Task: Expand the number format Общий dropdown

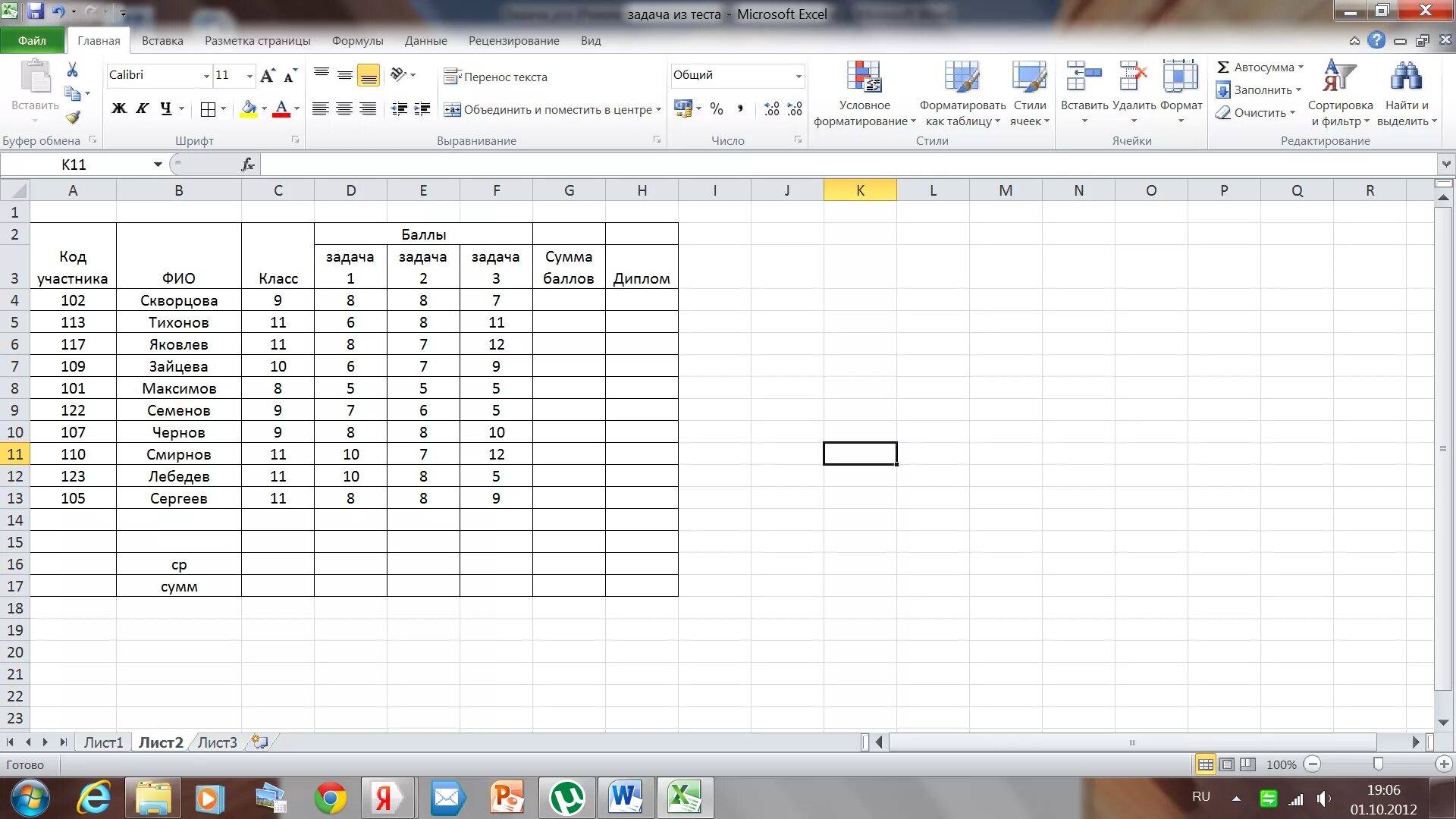Action: pos(798,76)
